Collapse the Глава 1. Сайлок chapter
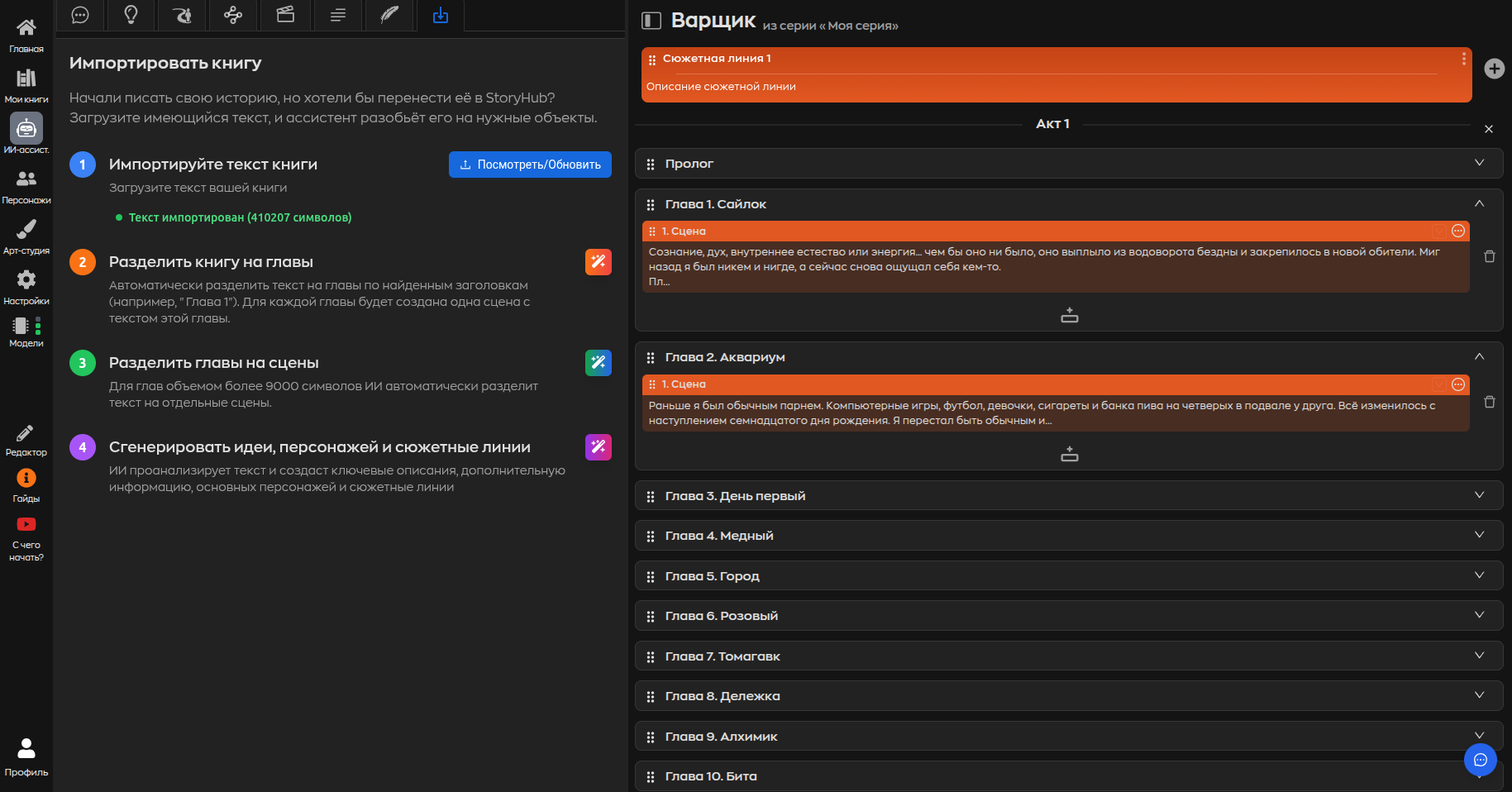The height and width of the screenshot is (792, 1512). [1479, 204]
